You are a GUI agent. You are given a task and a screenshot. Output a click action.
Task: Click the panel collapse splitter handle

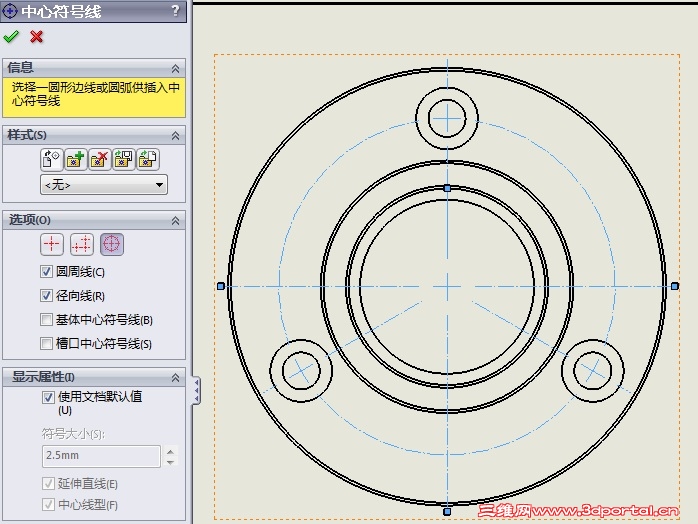(x=196, y=390)
